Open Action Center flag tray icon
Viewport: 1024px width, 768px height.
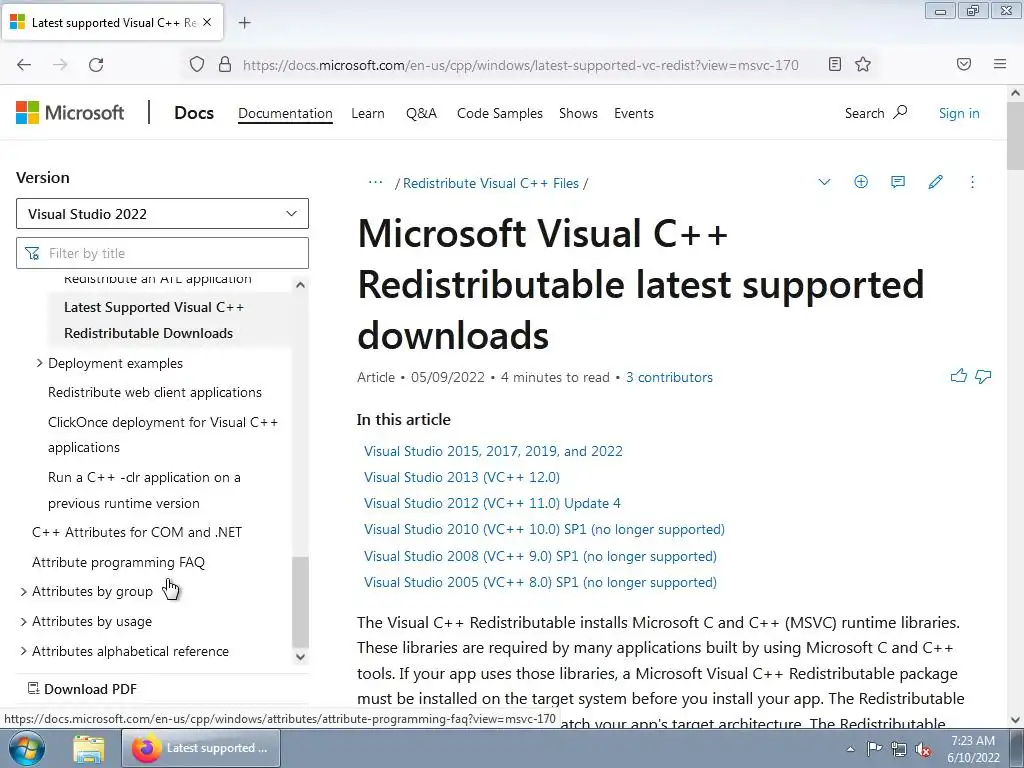point(874,749)
